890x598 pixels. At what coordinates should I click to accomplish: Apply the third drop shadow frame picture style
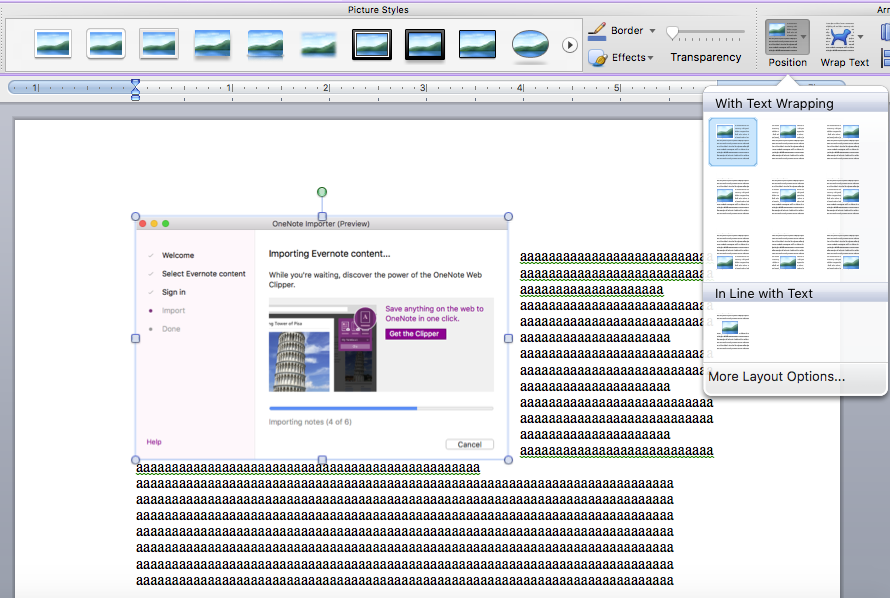click(x=159, y=44)
